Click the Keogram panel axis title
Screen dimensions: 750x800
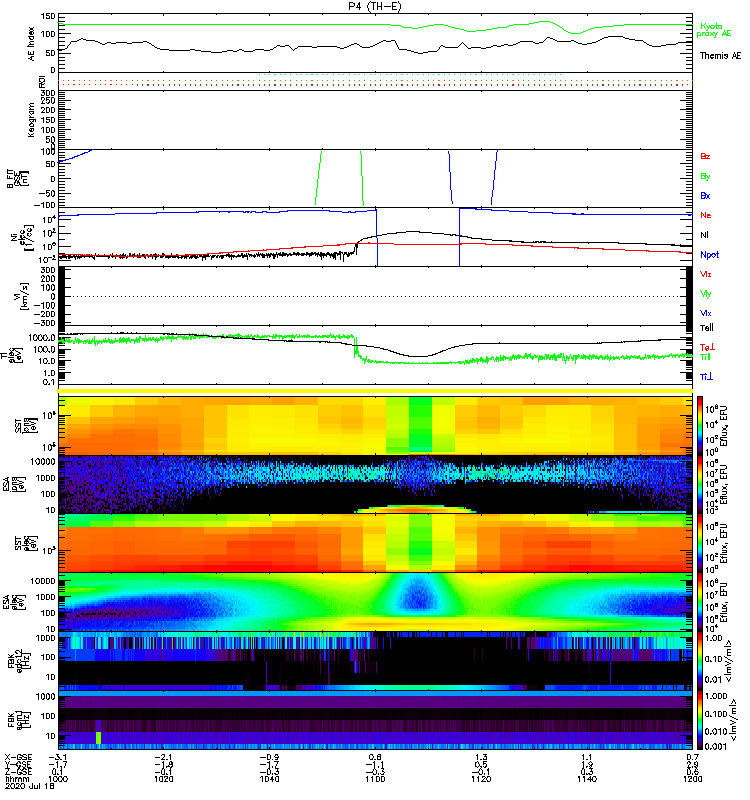coord(31,119)
